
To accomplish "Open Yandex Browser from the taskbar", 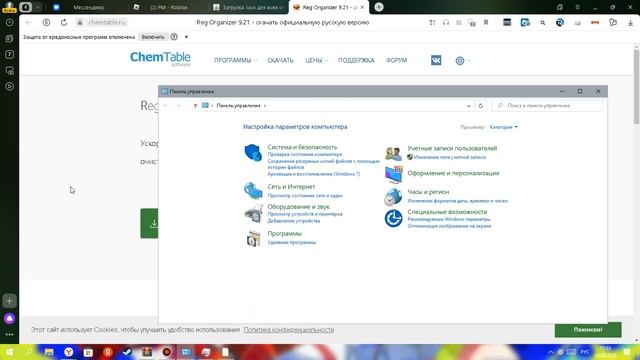I will point(69,352).
